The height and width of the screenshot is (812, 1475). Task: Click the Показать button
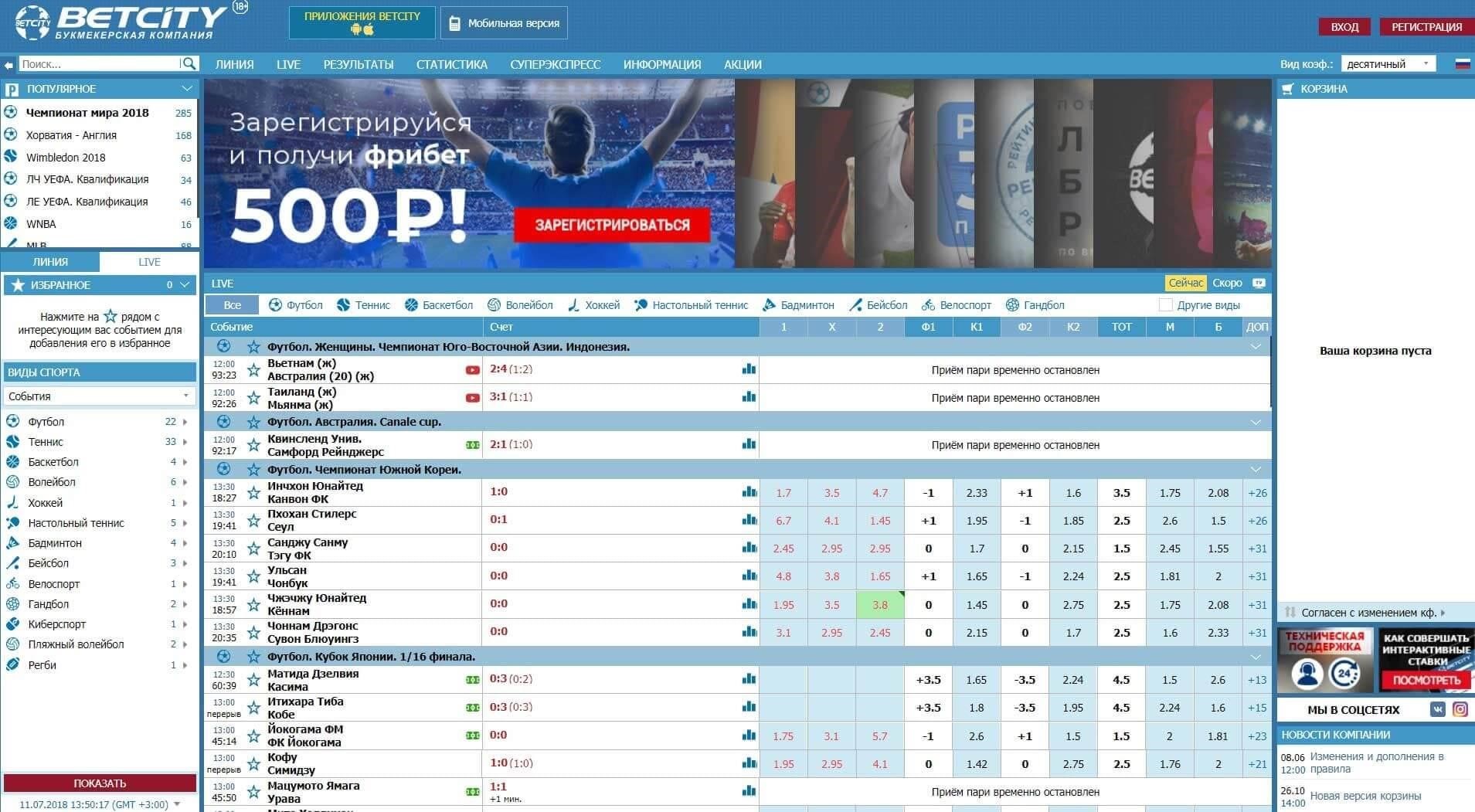[100, 783]
